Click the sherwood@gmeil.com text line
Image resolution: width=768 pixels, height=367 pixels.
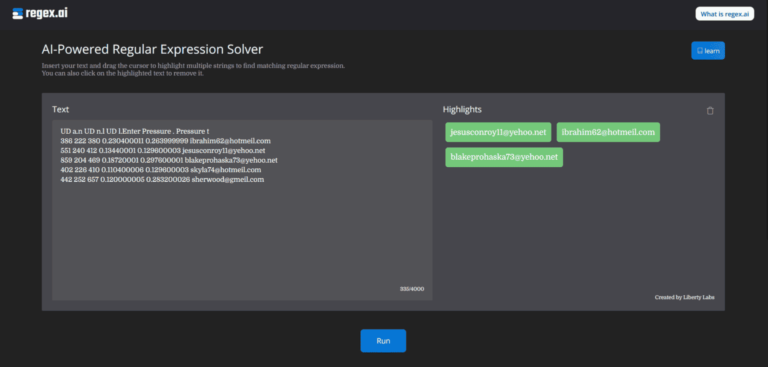point(162,179)
